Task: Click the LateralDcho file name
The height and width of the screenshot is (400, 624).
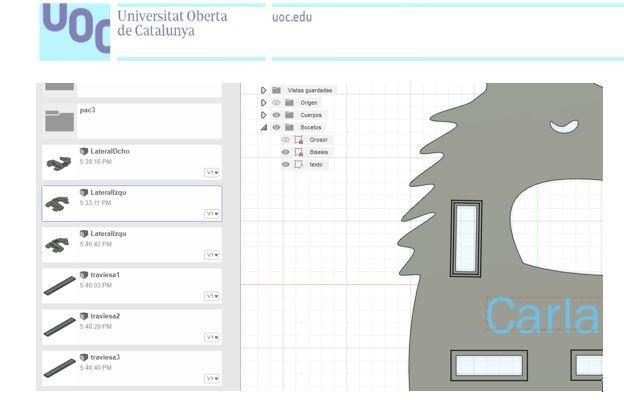Action: 110,151
